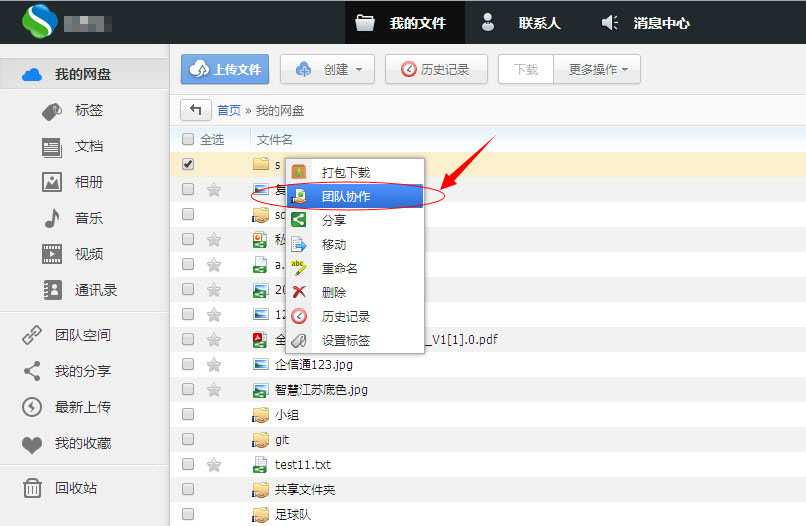Click the back arrow navigation button
The image size is (806, 526).
tap(195, 110)
